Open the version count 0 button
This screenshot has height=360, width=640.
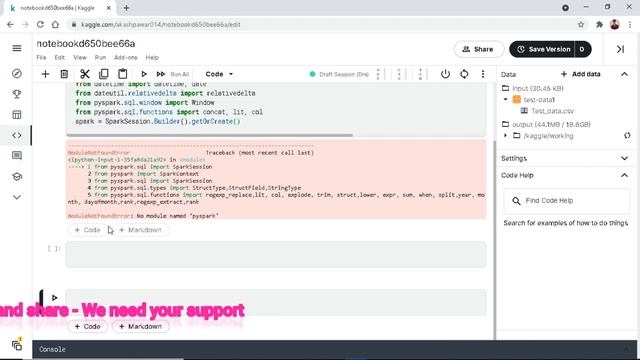tap(582, 49)
